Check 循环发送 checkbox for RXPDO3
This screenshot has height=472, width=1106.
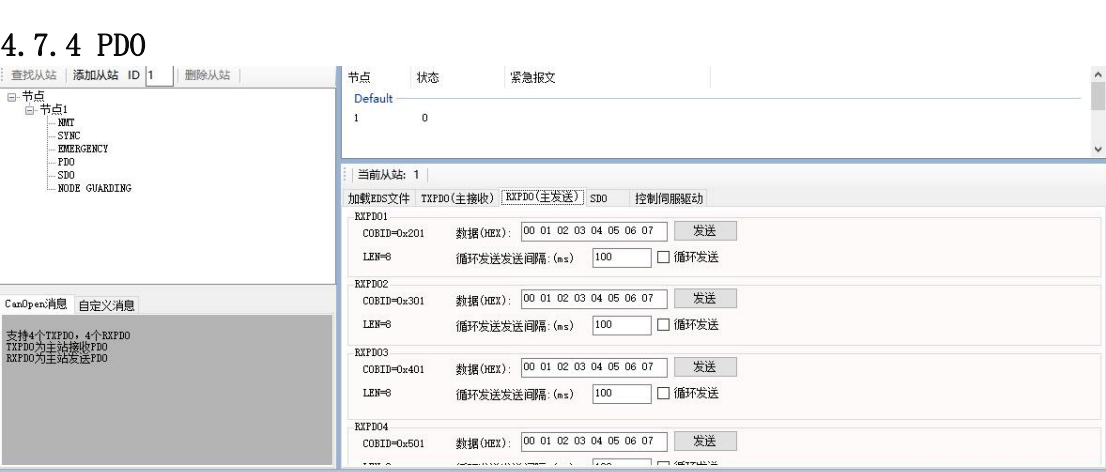[662, 394]
